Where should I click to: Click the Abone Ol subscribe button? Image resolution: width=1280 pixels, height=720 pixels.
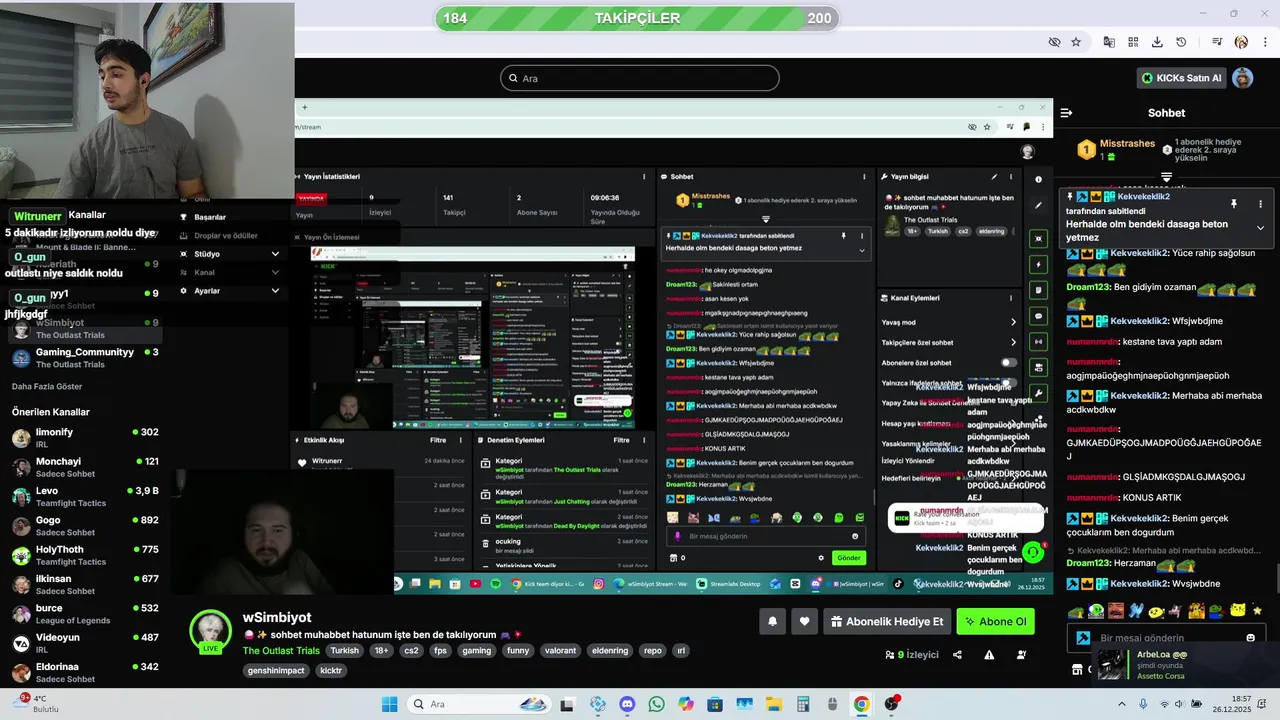(995, 622)
